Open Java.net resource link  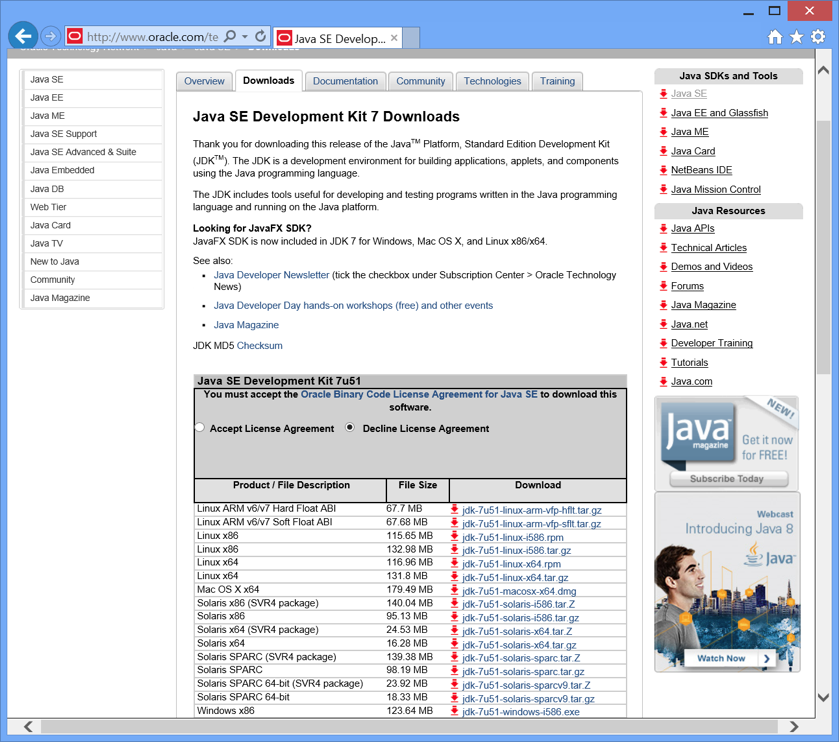(x=689, y=324)
